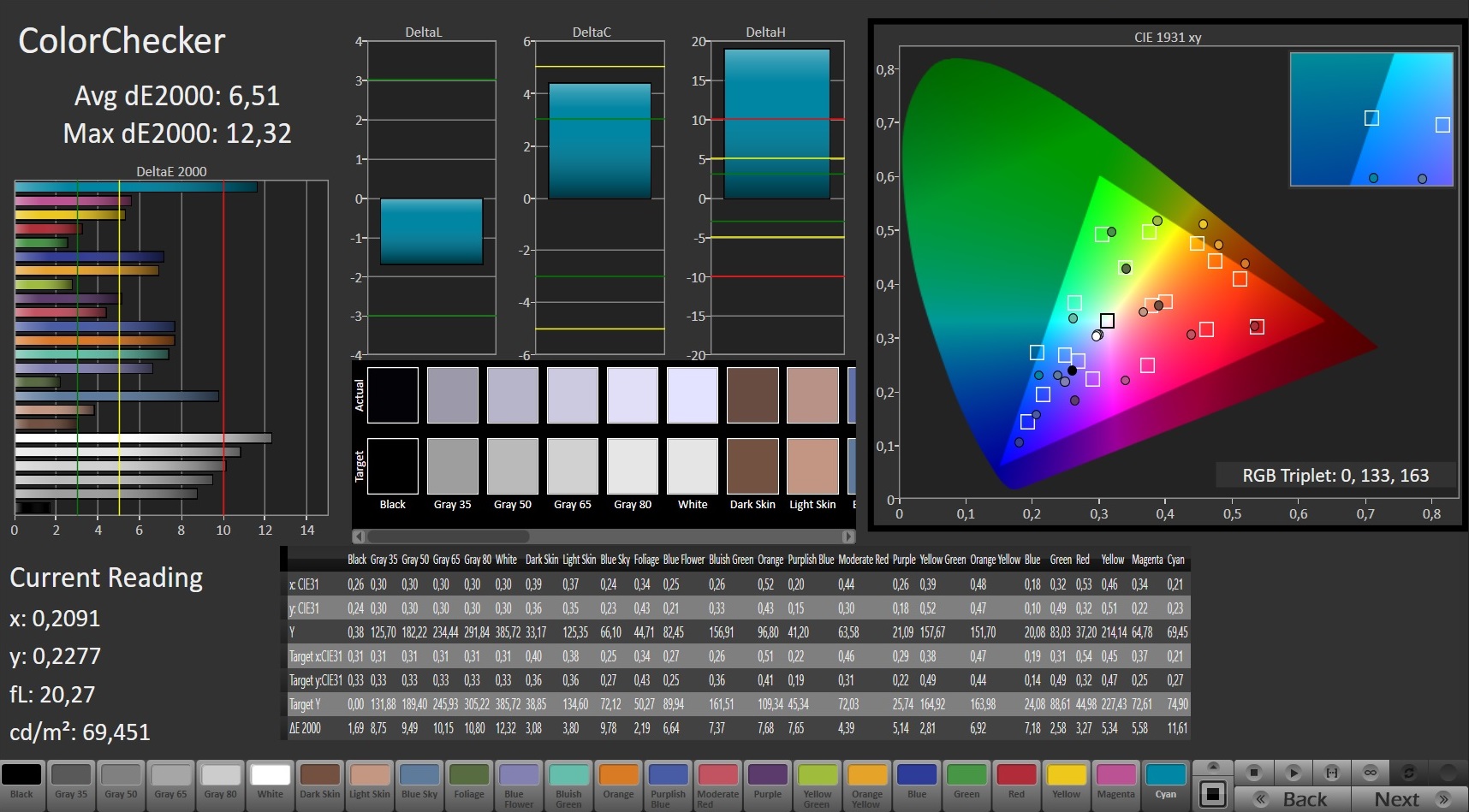The image size is (1469, 812).
Task: Click the left arrow of the swatch scrollbar
Action: tap(360, 536)
